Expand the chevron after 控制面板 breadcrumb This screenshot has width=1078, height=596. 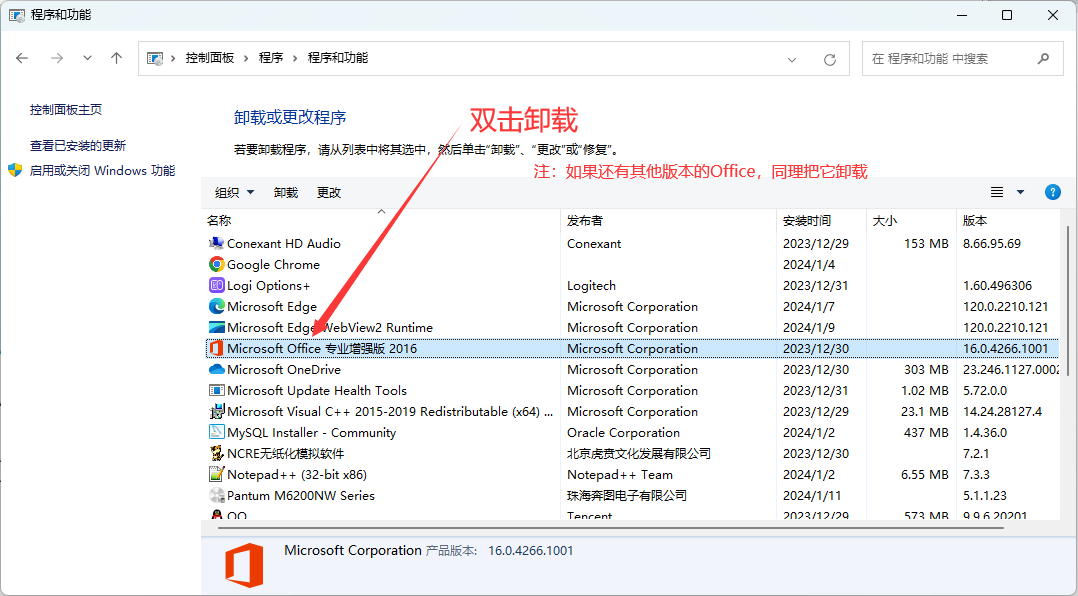click(x=246, y=58)
